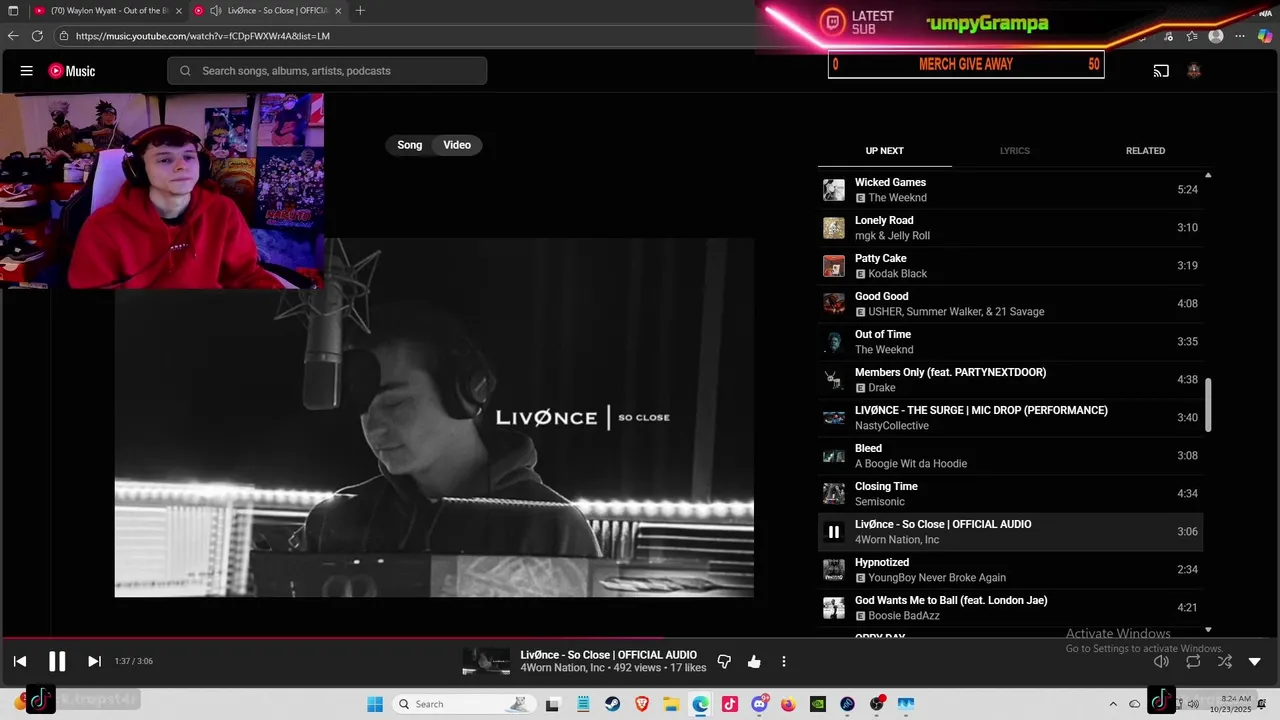
Task: Switch player to Song mode
Action: 410,145
